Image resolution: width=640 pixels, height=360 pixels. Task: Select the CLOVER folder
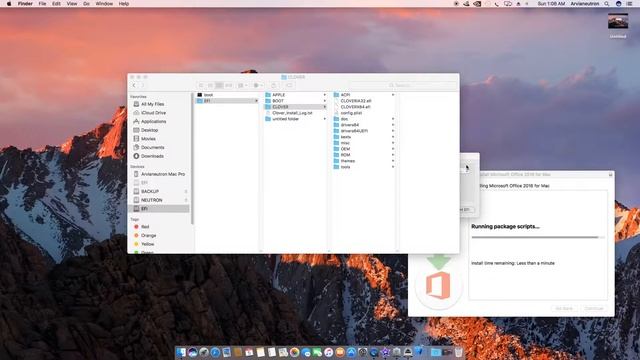click(295, 107)
